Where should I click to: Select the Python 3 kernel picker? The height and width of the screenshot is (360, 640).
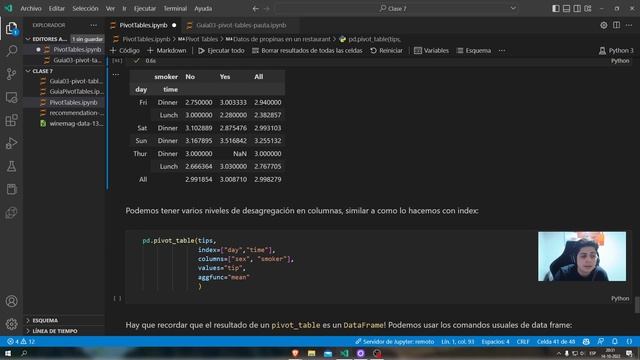(x=616, y=51)
